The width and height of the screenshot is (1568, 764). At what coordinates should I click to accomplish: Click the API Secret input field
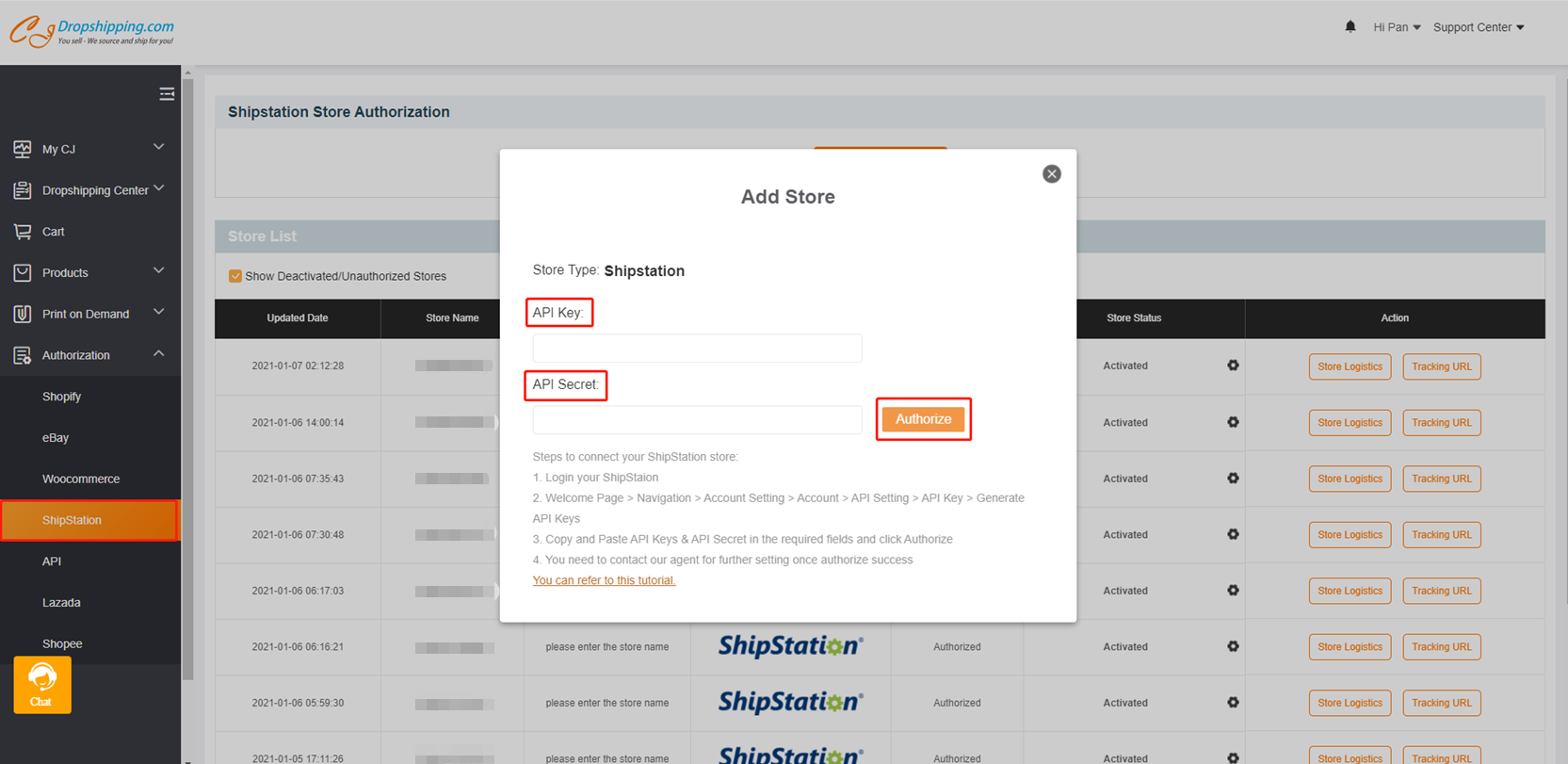[697, 420]
